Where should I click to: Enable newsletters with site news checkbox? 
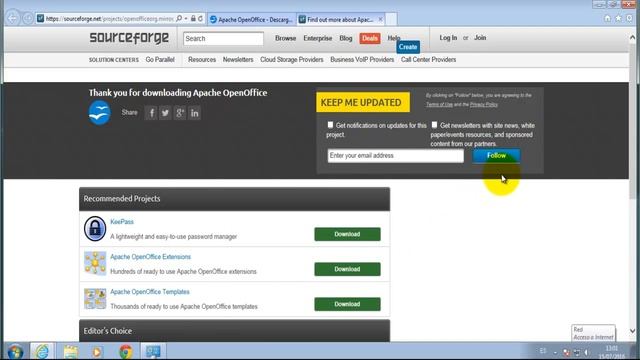pos(434,125)
